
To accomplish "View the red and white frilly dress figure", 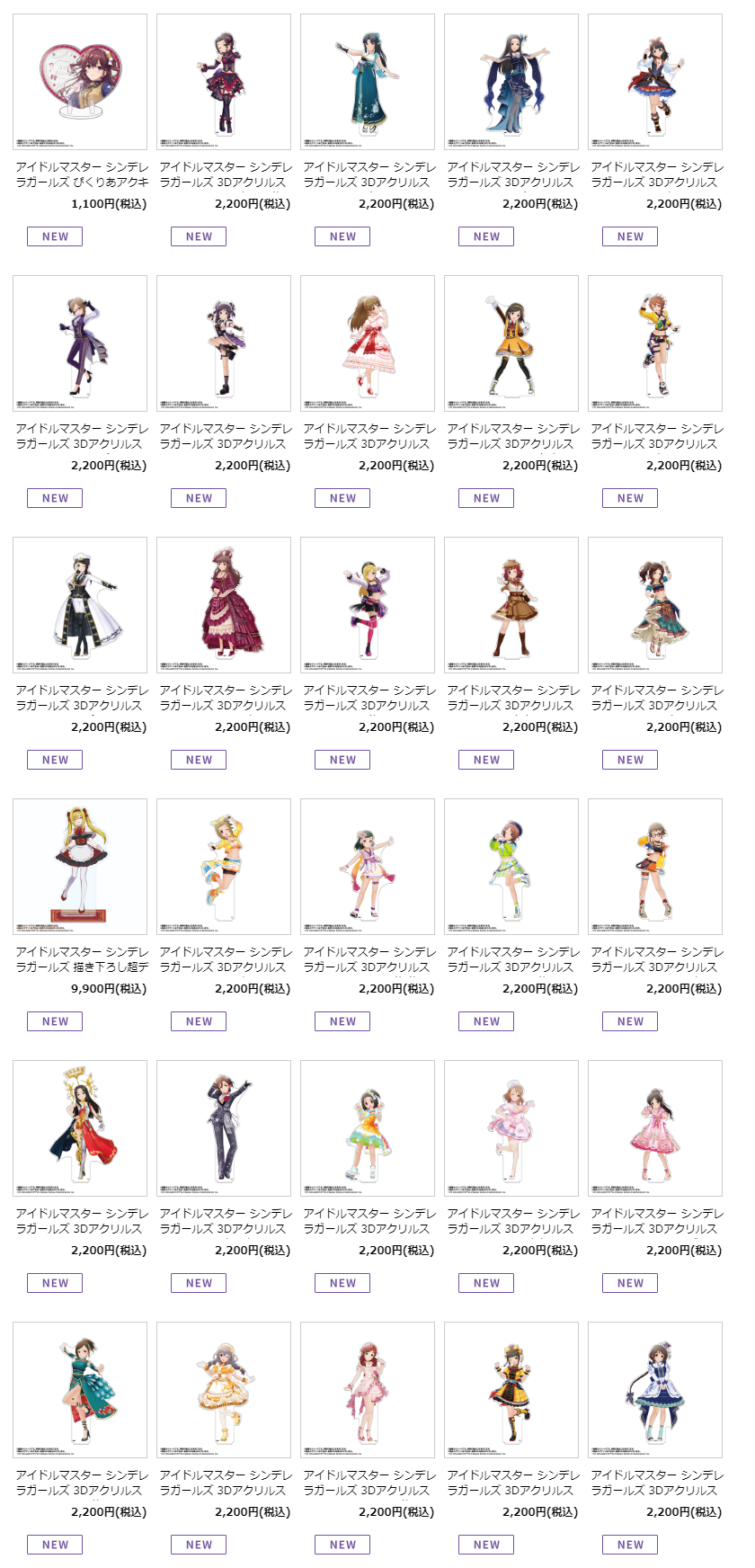I will [x=368, y=343].
